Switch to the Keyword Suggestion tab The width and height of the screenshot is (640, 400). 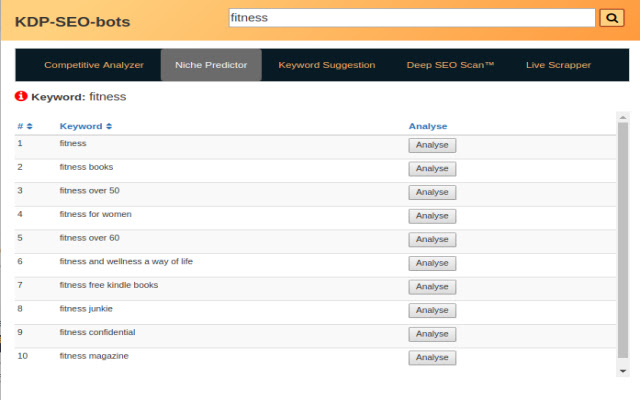[x=326, y=65]
